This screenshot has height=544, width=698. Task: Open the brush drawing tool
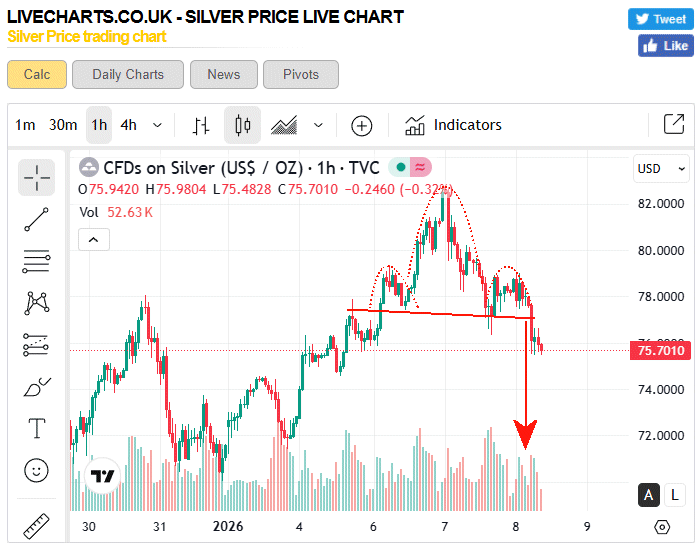tap(37, 386)
